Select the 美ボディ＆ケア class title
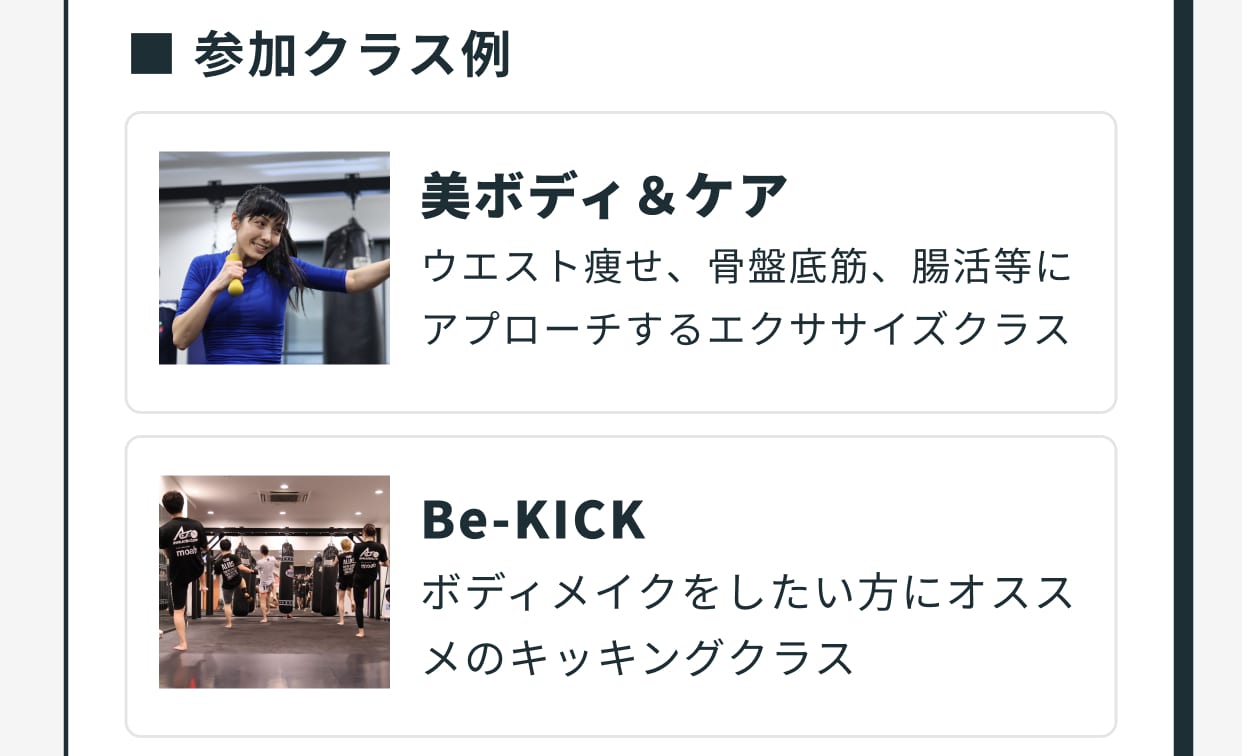The image size is (1242, 756). point(604,195)
